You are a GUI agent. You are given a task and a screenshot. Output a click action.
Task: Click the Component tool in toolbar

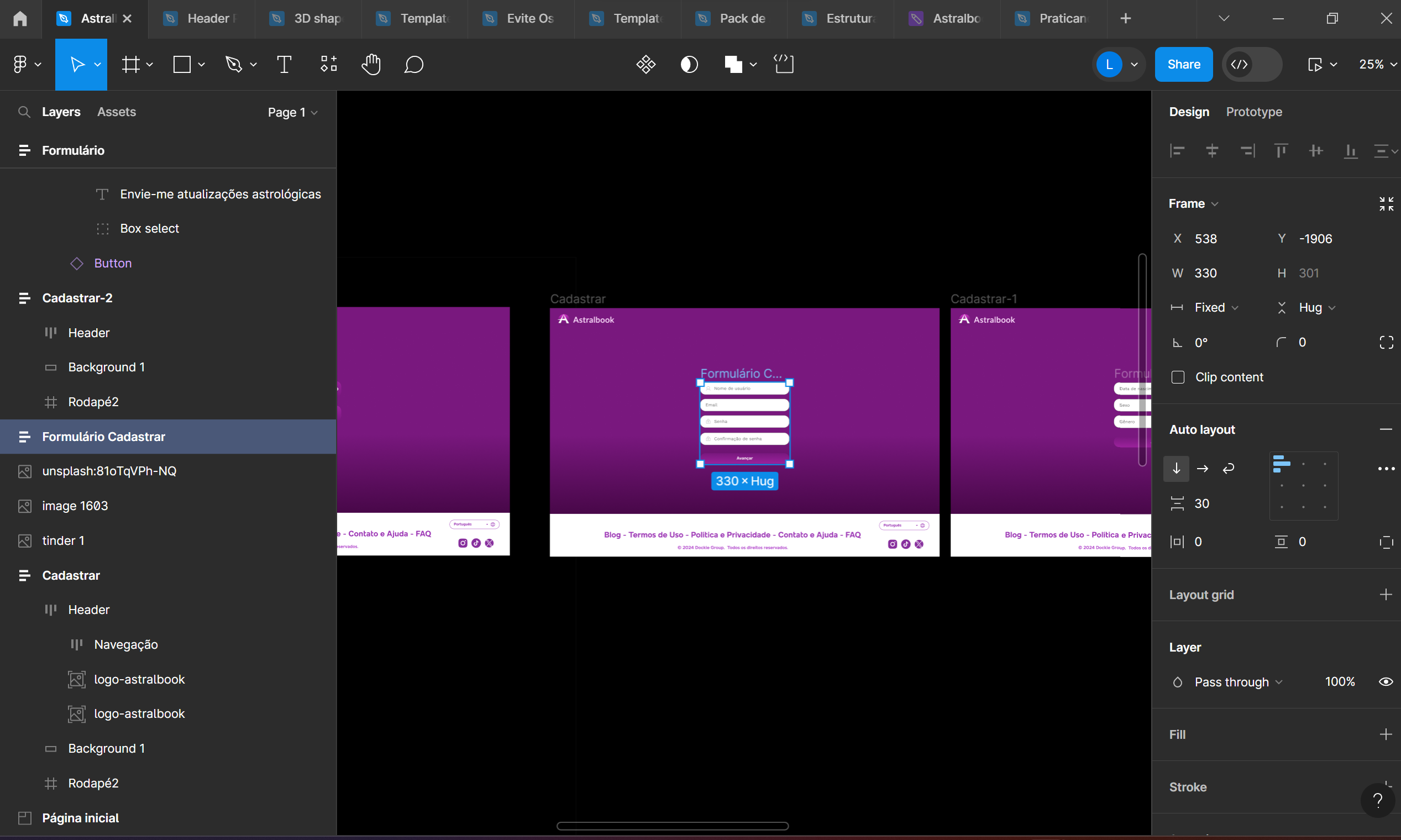(328, 64)
